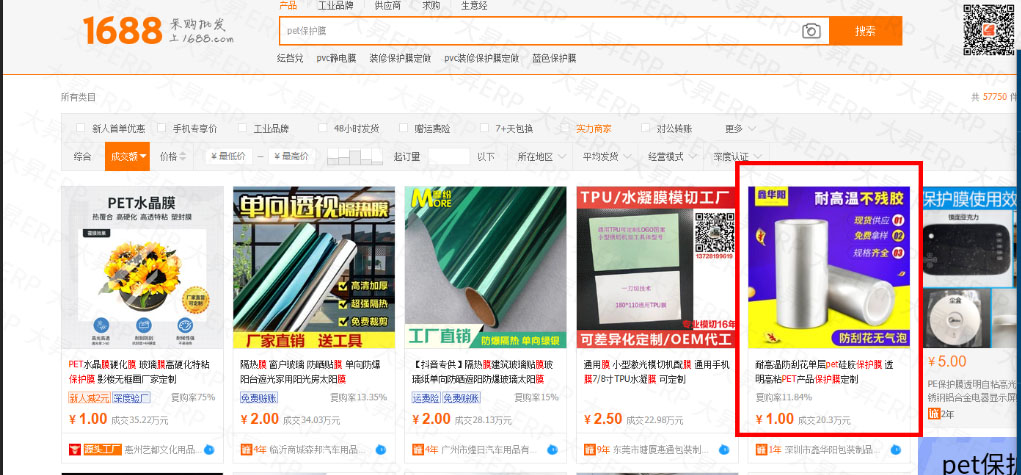Click the pvc装修保护膜定做 suggestion link
Viewport: 1021px width, 475px height.
click(481, 58)
